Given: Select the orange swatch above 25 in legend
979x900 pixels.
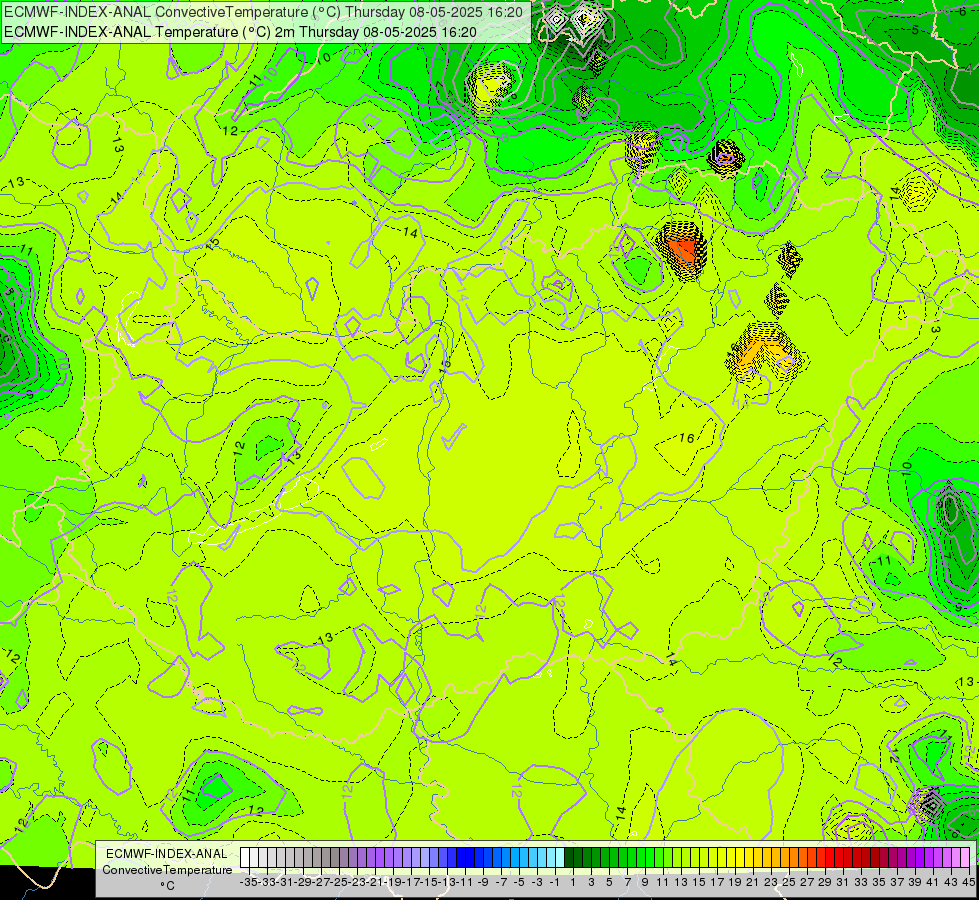Looking at the screenshot, I should pos(785,858).
